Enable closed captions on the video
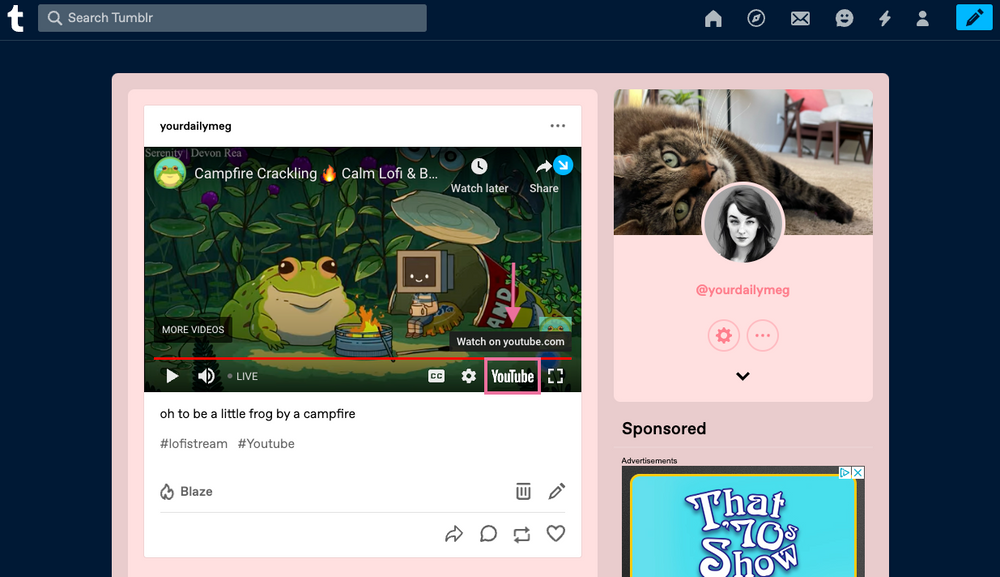The width and height of the screenshot is (1000, 577). pyautogui.click(x=434, y=376)
